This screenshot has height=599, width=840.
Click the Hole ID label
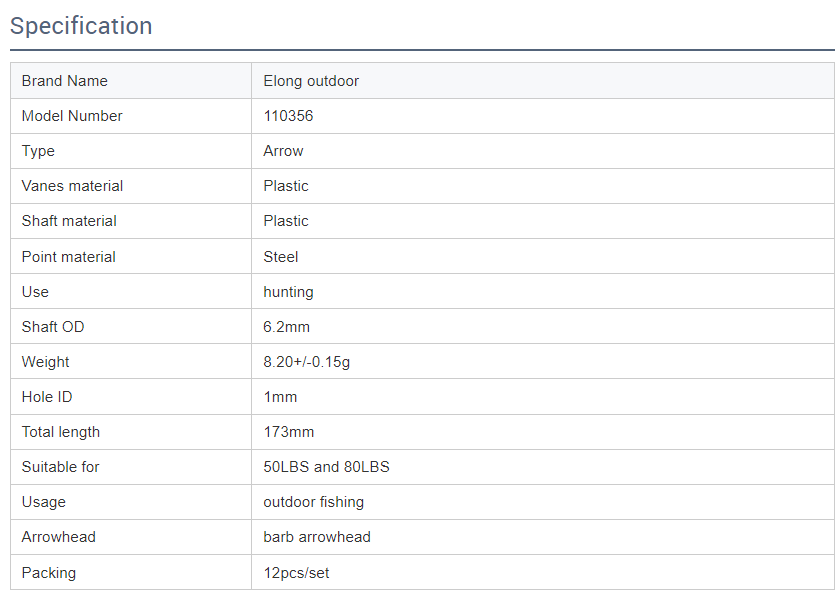tap(47, 397)
